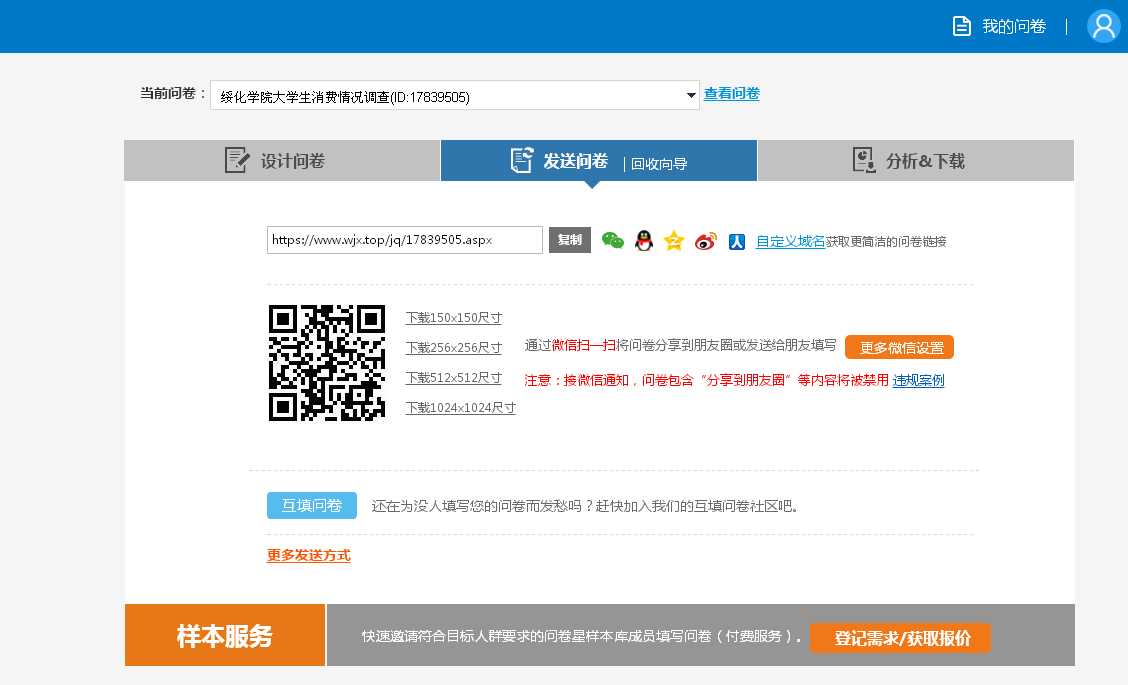Open the 我的问卷 link
Image resolution: width=1128 pixels, height=685 pixels.
1014,27
